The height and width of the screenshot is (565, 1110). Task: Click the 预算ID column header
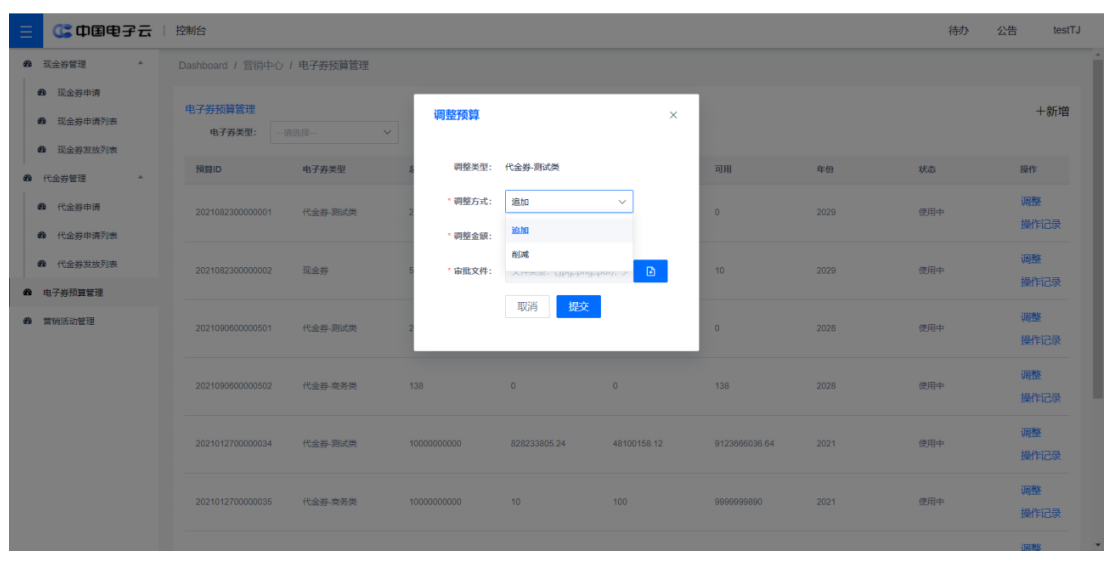pyautogui.click(x=209, y=170)
